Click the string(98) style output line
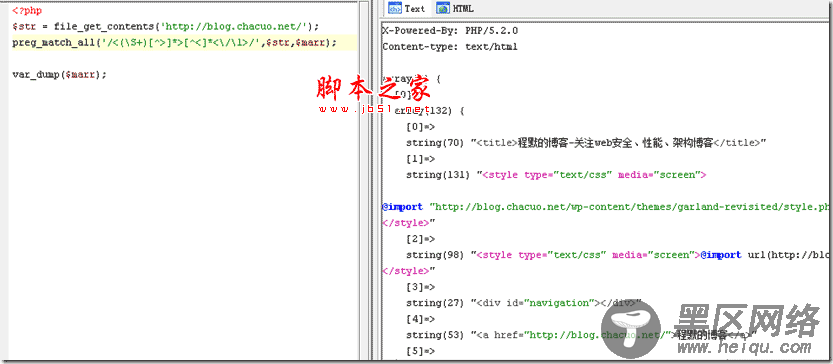 pyautogui.click(x=618, y=255)
